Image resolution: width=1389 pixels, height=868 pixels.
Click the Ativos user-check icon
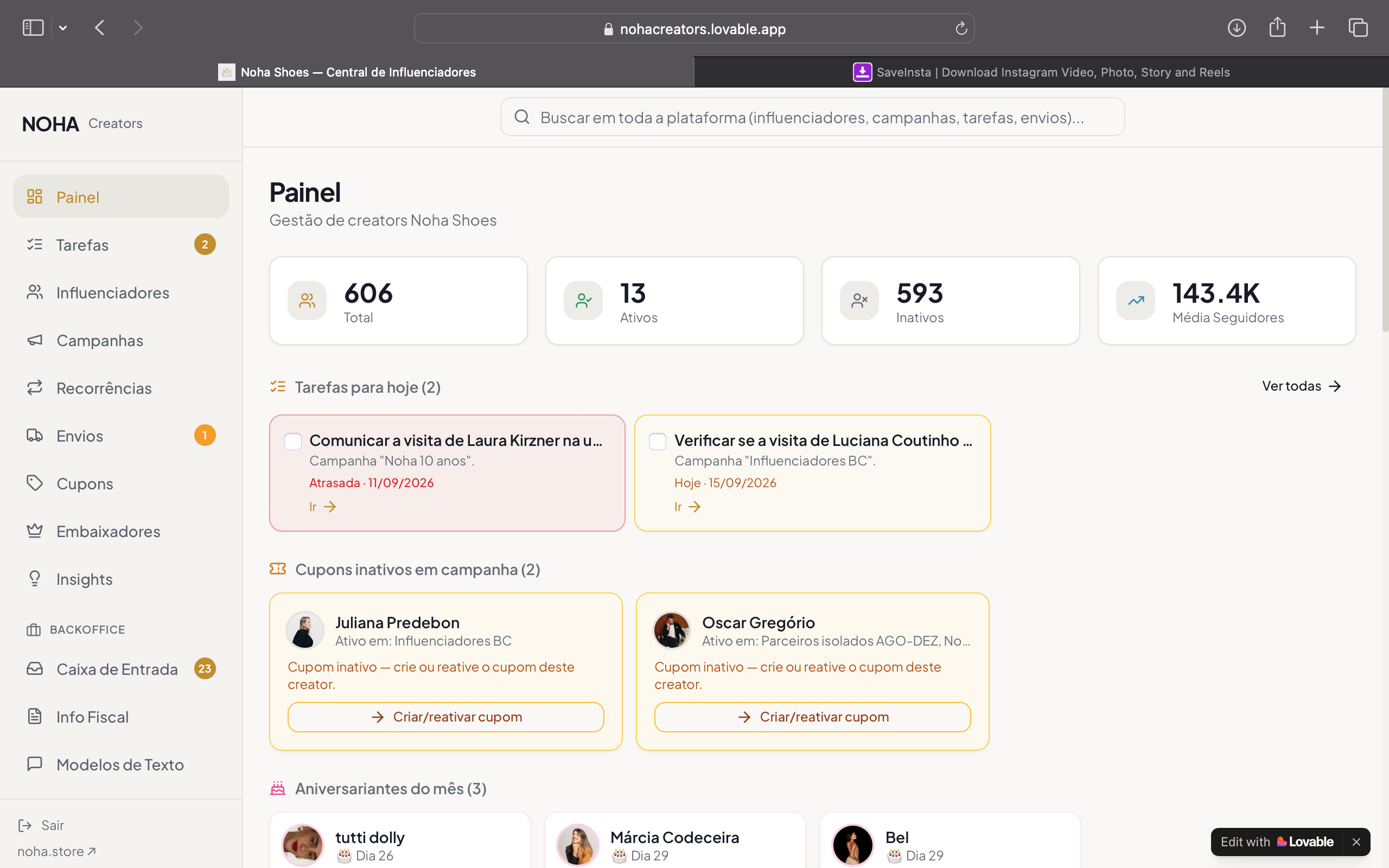click(583, 300)
